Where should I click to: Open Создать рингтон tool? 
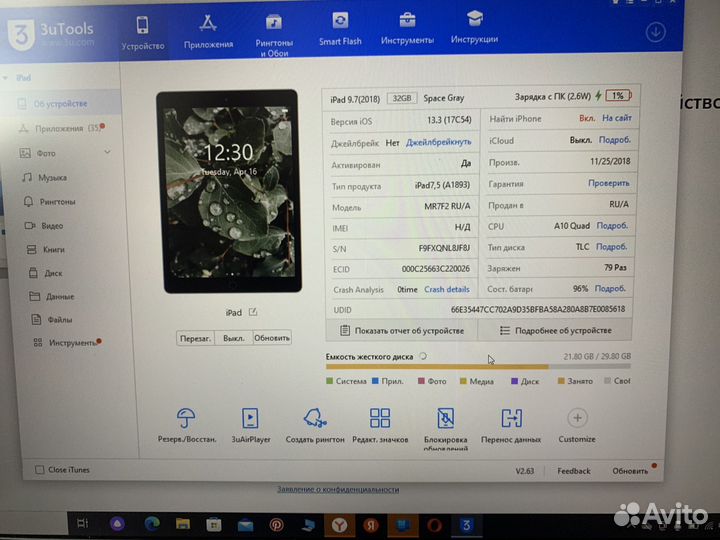315,425
